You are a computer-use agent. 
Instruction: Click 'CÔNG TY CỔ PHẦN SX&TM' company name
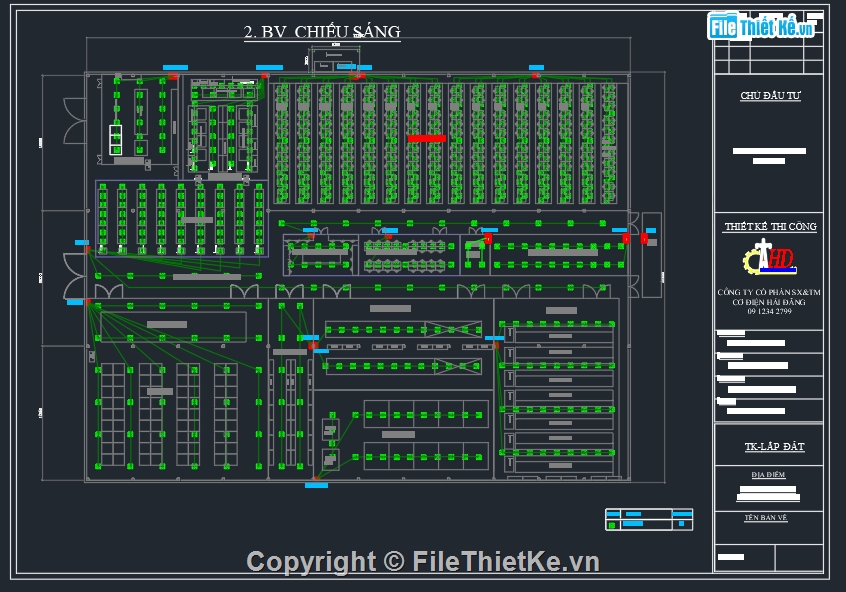pyautogui.click(x=768, y=292)
